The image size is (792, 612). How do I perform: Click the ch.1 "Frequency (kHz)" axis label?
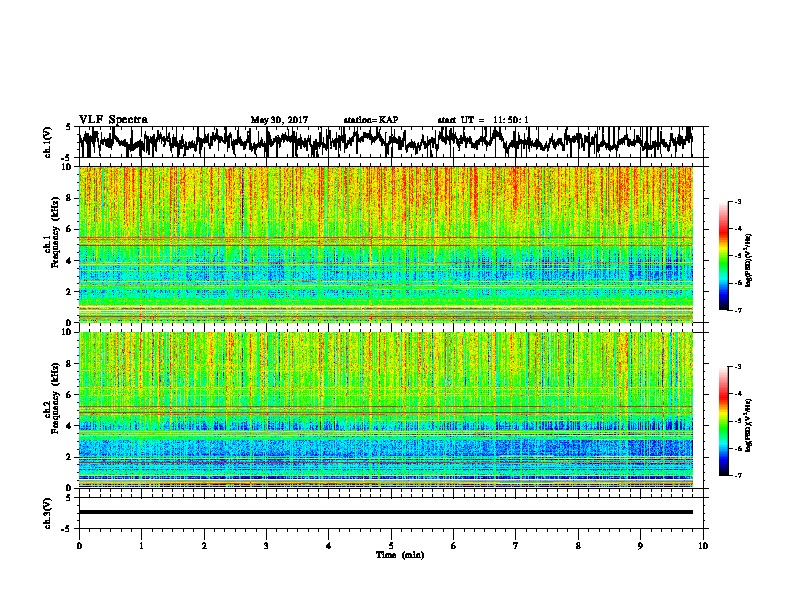55,232
